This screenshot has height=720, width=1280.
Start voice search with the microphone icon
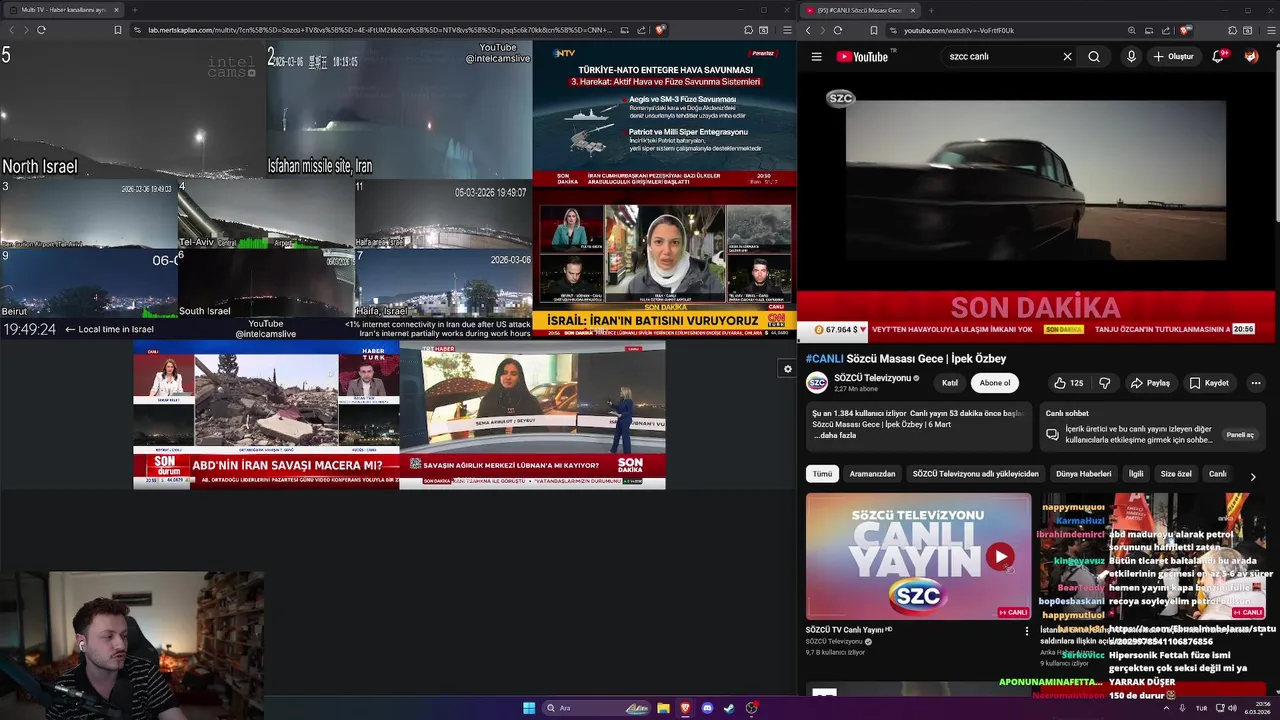coord(1131,57)
